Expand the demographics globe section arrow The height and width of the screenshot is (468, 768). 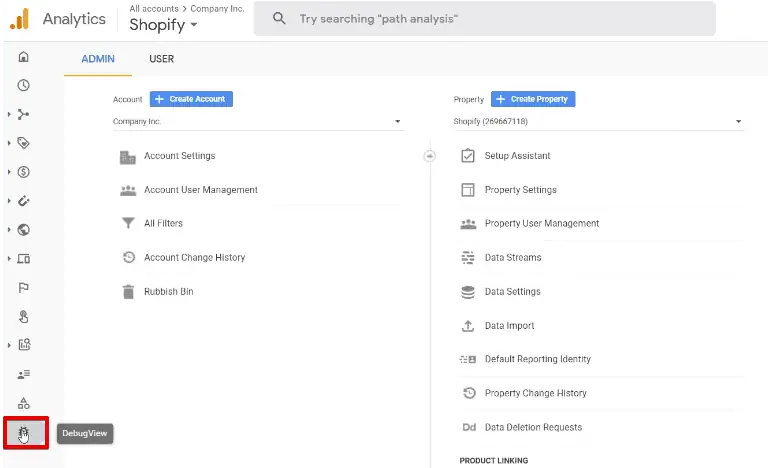(9, 230)
